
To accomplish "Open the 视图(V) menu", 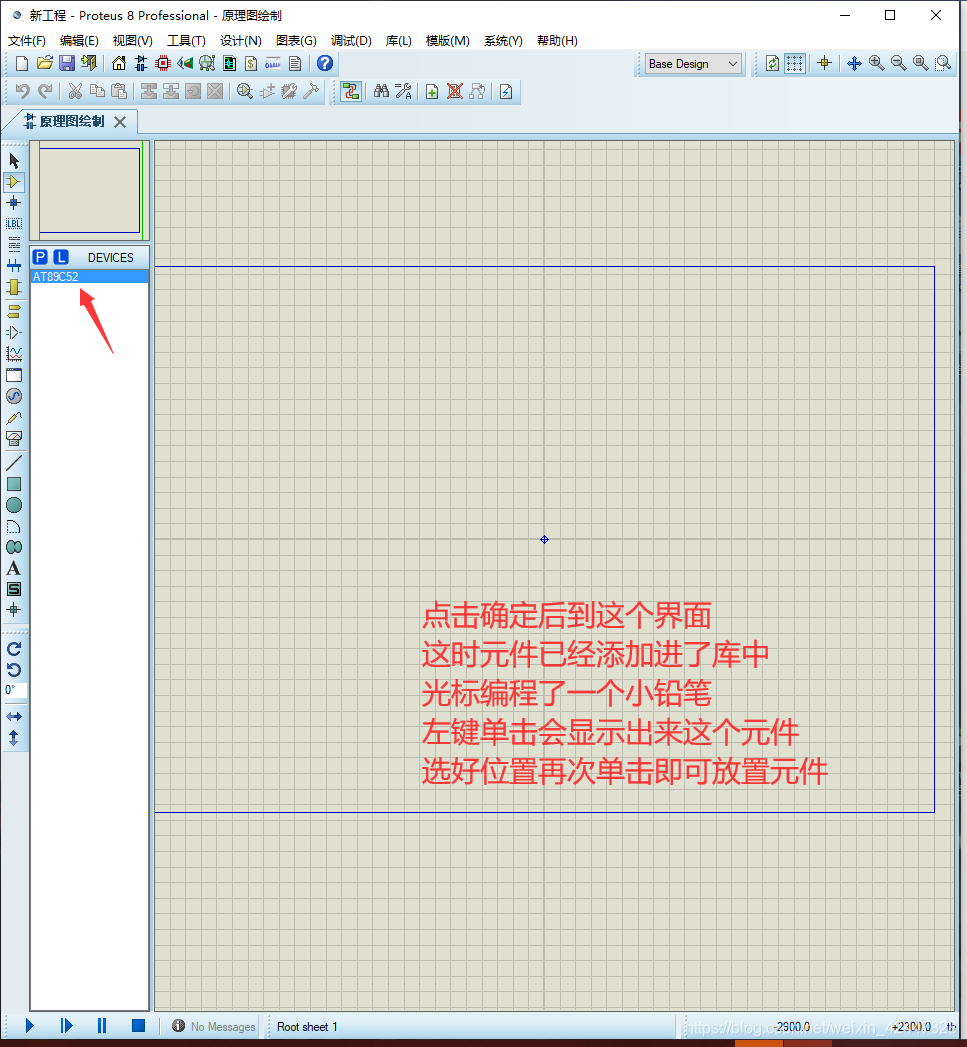I will tap(133, 41).
